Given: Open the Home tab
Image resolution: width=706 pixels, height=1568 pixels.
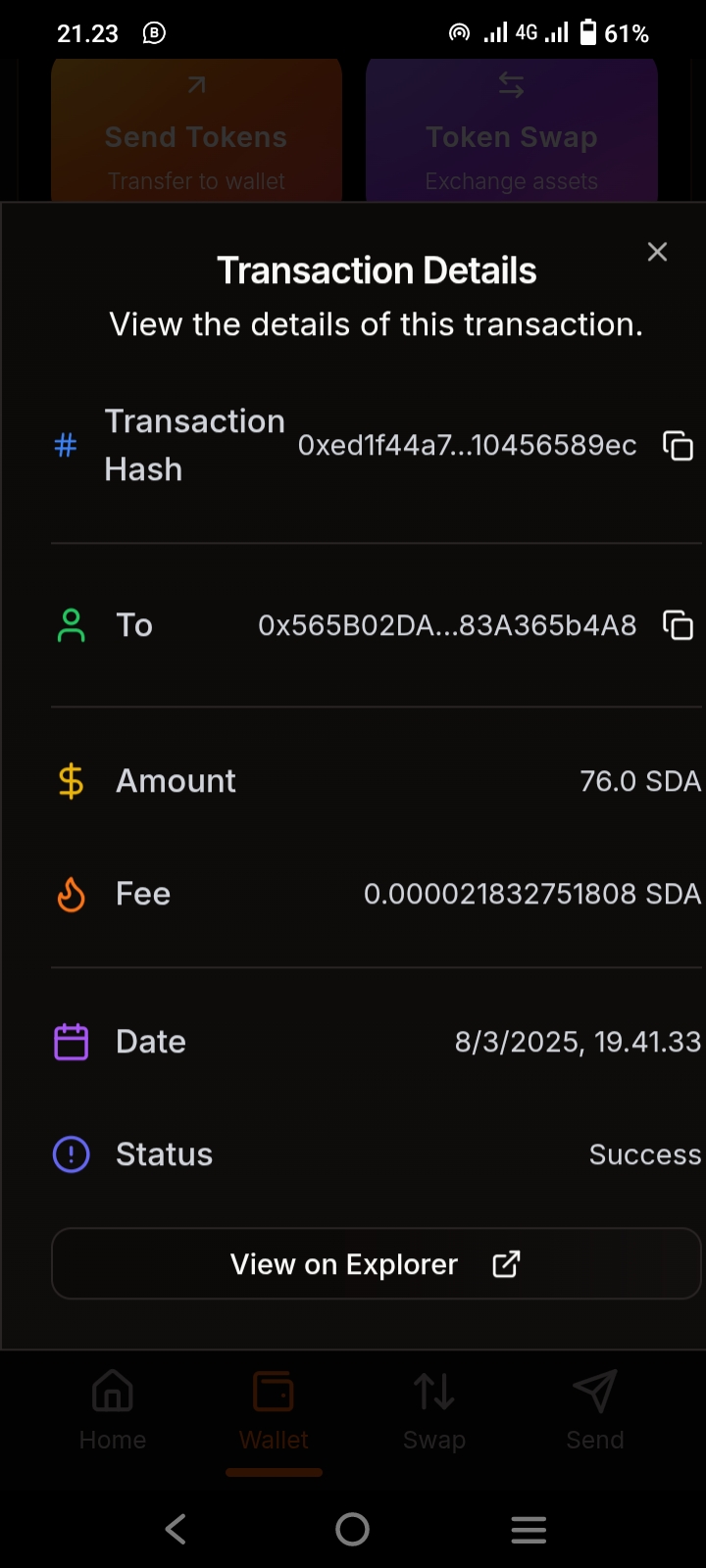Looking at the screenshot, I should (113, 1409).
